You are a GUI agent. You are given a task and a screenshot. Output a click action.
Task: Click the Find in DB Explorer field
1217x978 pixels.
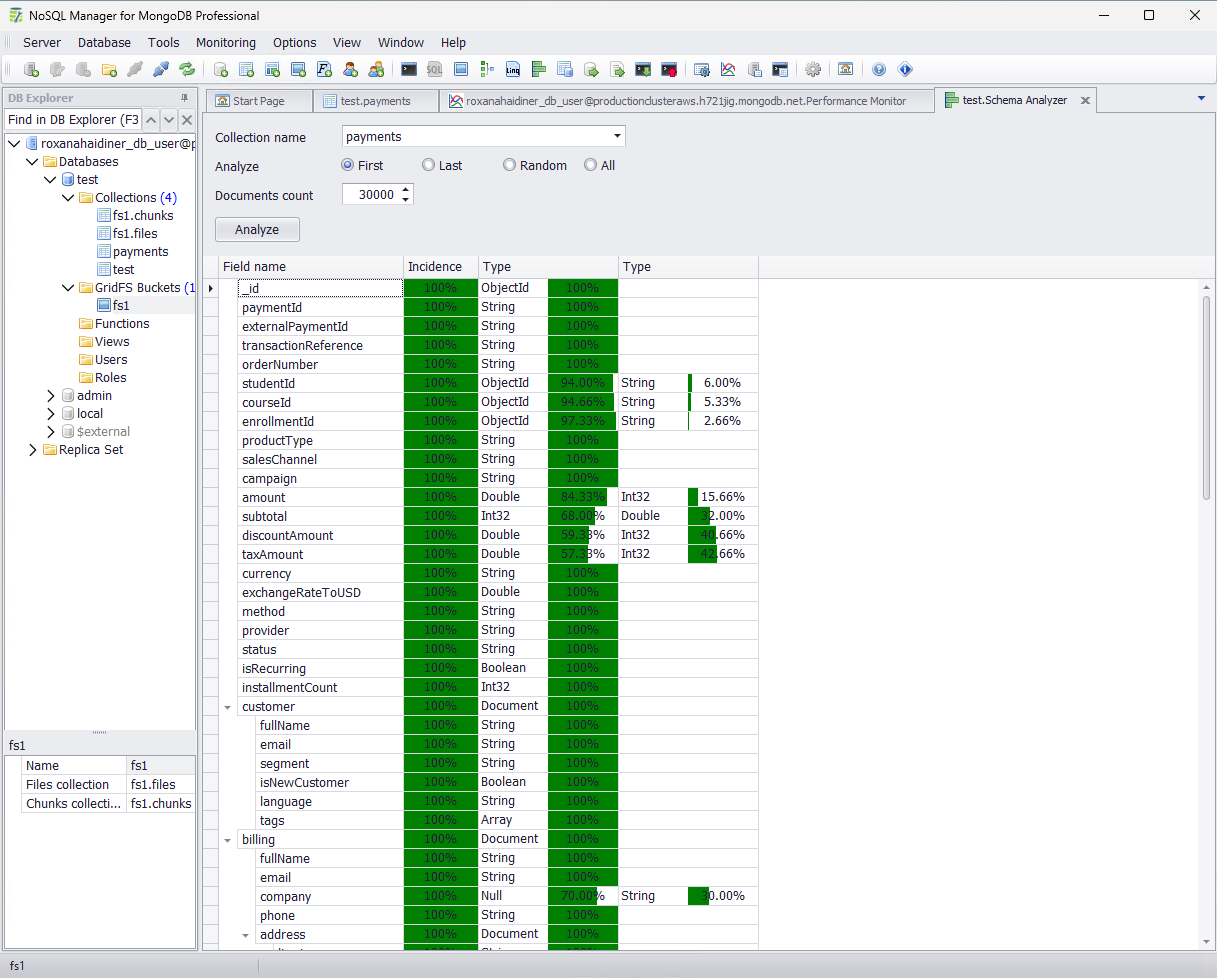click(73, 119)
